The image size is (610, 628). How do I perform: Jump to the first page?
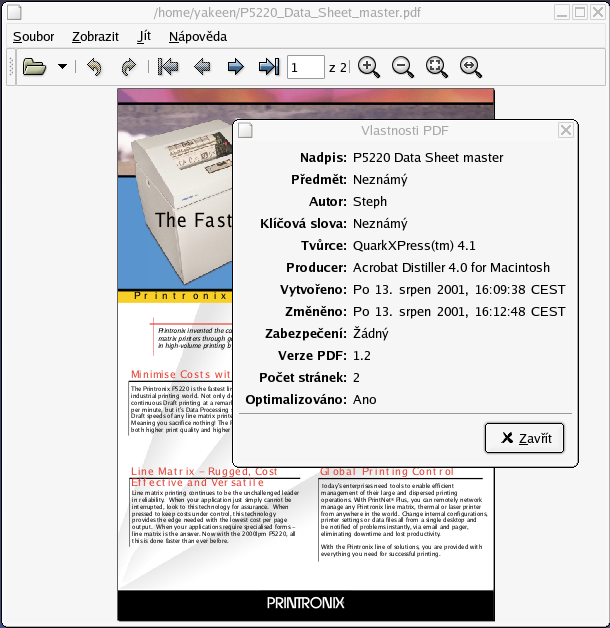point(168,66)
